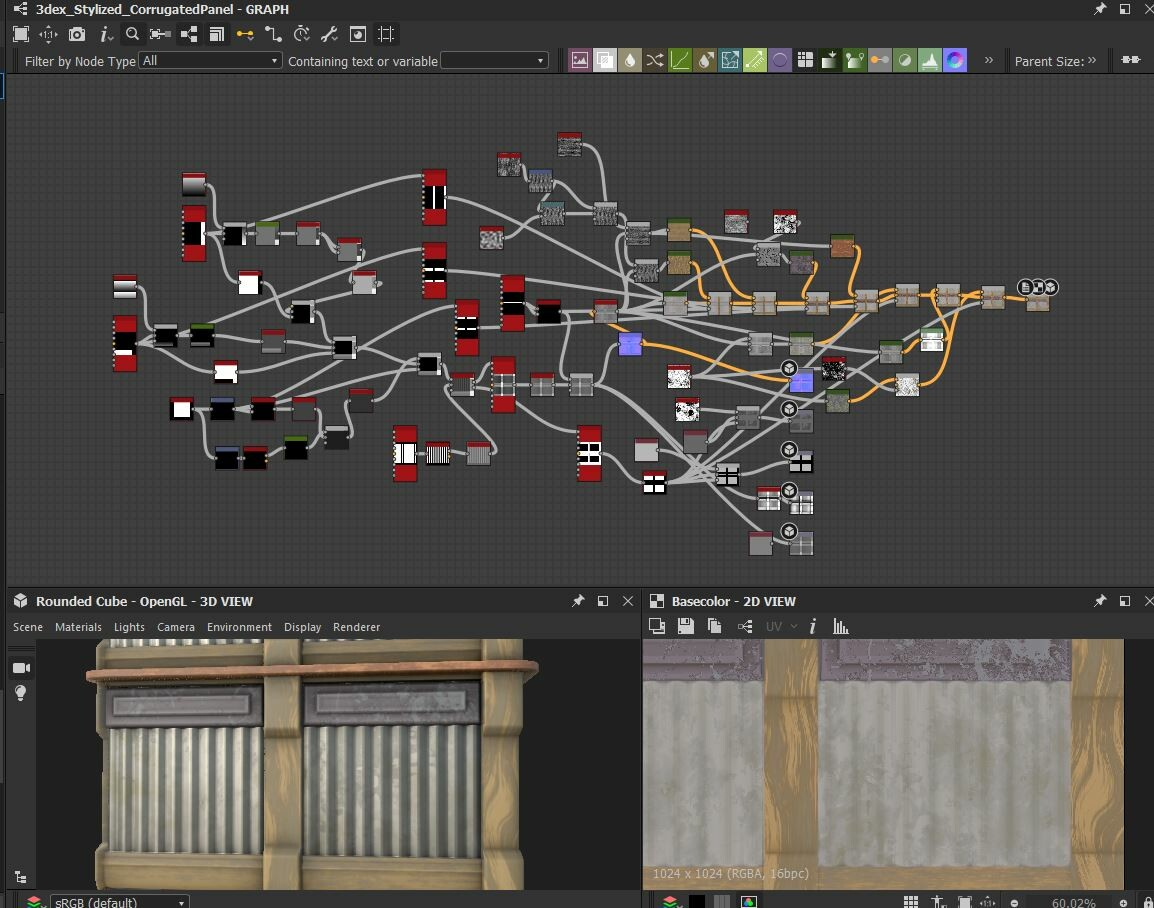This screenshot has width=1154, height=908.
Task: Click the wrench settings icon in graph toolbar
Action: tap(328, 33)
